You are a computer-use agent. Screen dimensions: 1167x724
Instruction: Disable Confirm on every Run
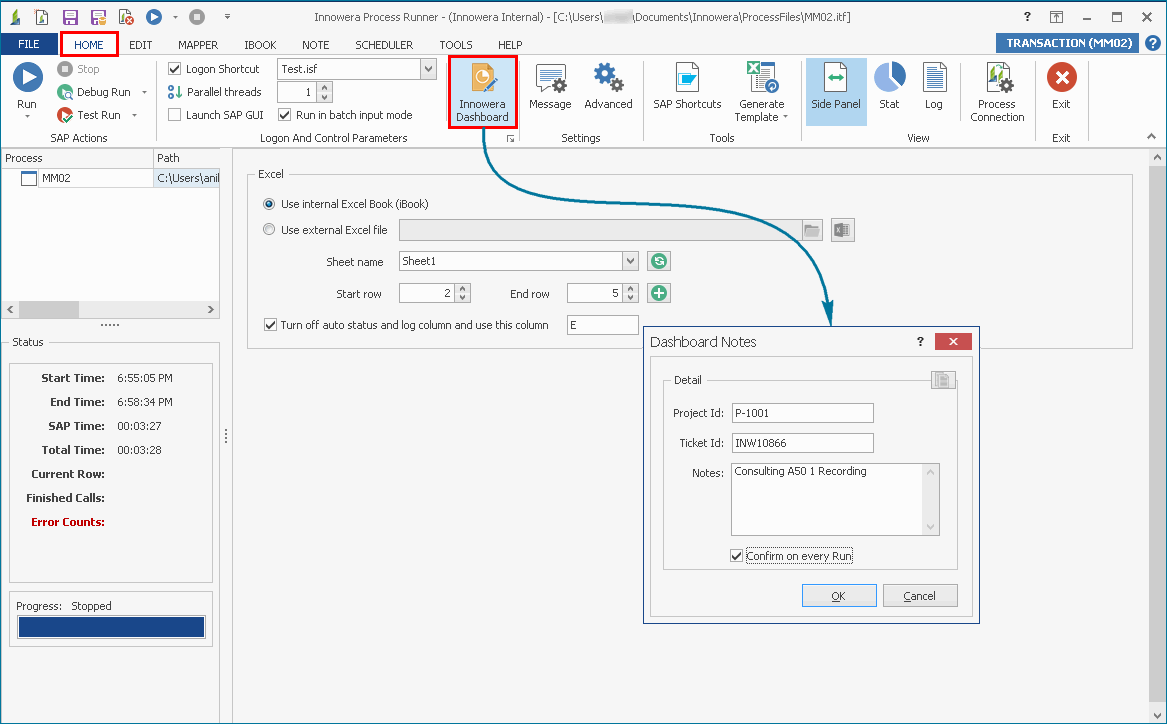736,555
